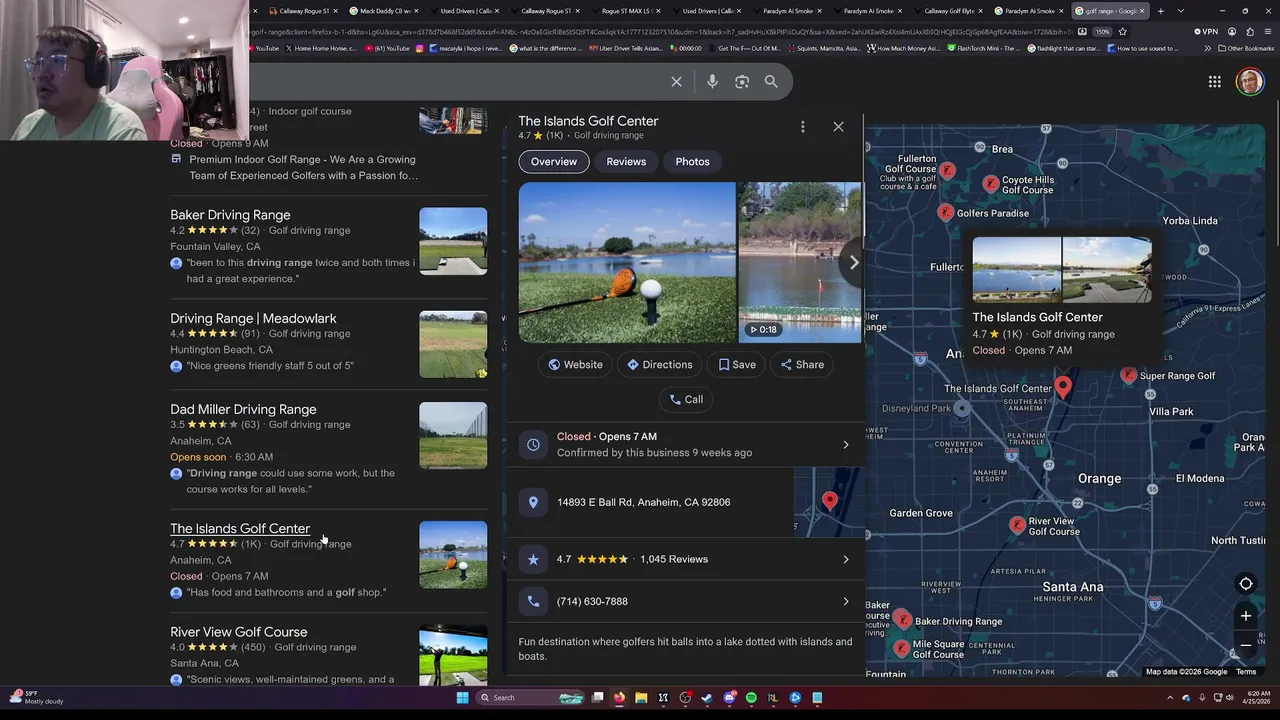
Task: Show more bookmarks overflow chevron
Action: click(x=1207, y=48)
